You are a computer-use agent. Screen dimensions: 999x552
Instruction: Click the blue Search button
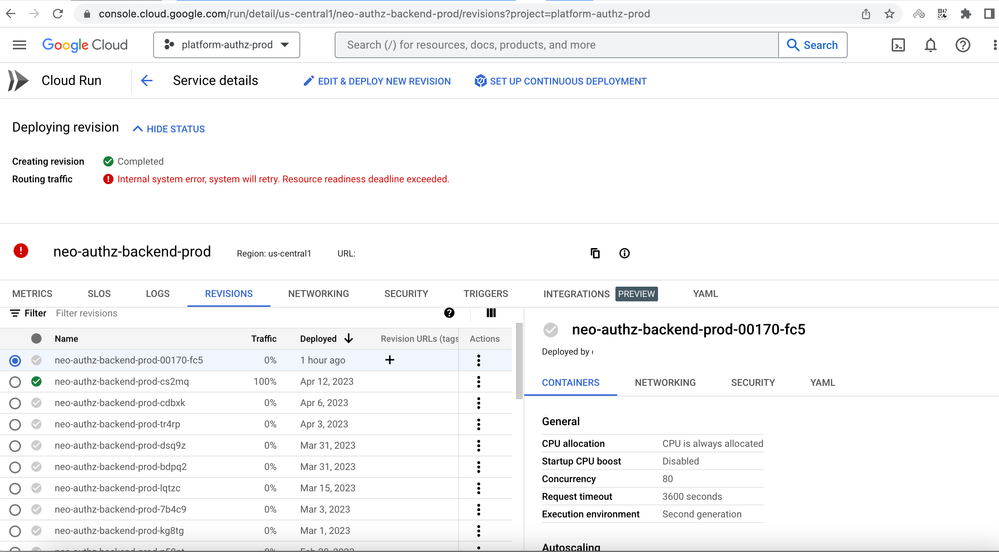coord(812,45)
